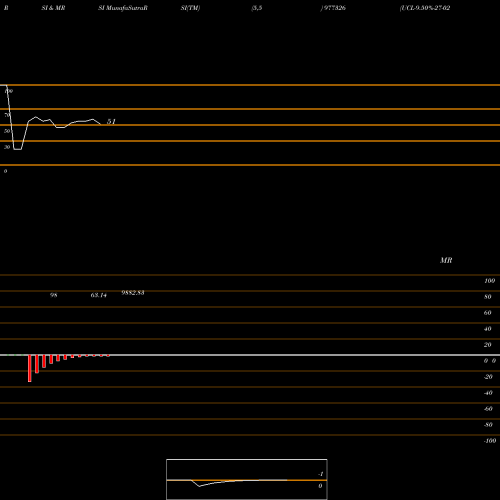Viewport: 500px width, 500px height.
Task: Click the tallest red histogram bar
Action: (30, 368)
